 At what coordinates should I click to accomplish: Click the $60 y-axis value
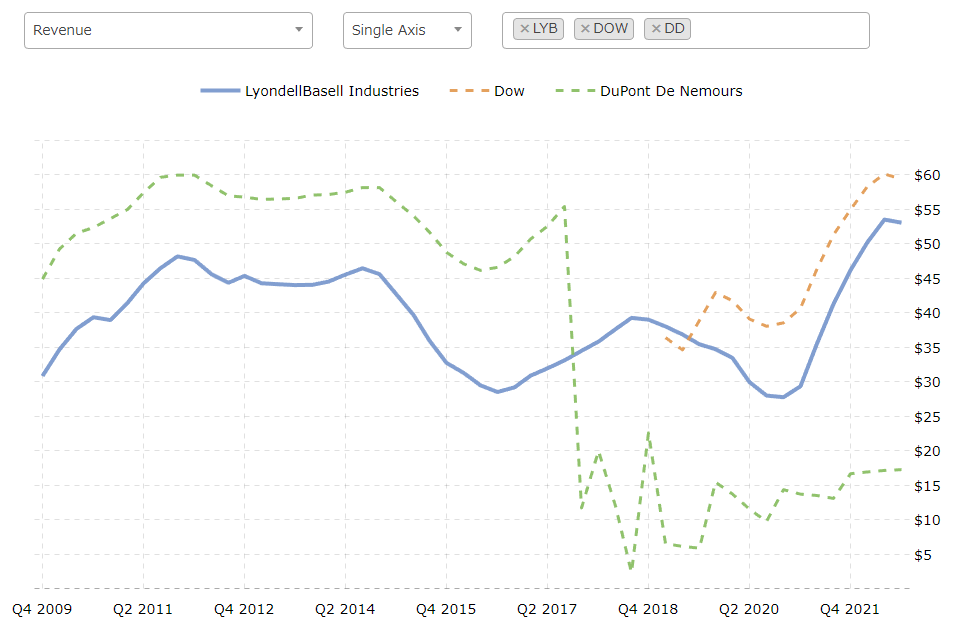927,175
